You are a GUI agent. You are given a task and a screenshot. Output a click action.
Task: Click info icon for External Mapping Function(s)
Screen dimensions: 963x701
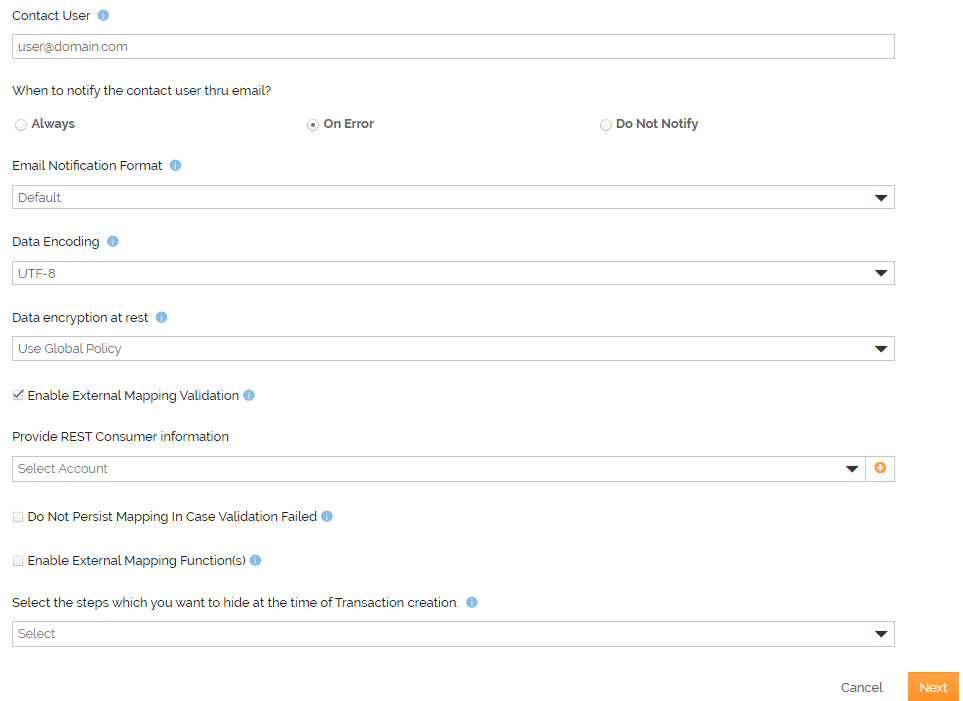[x=255, y=561]
